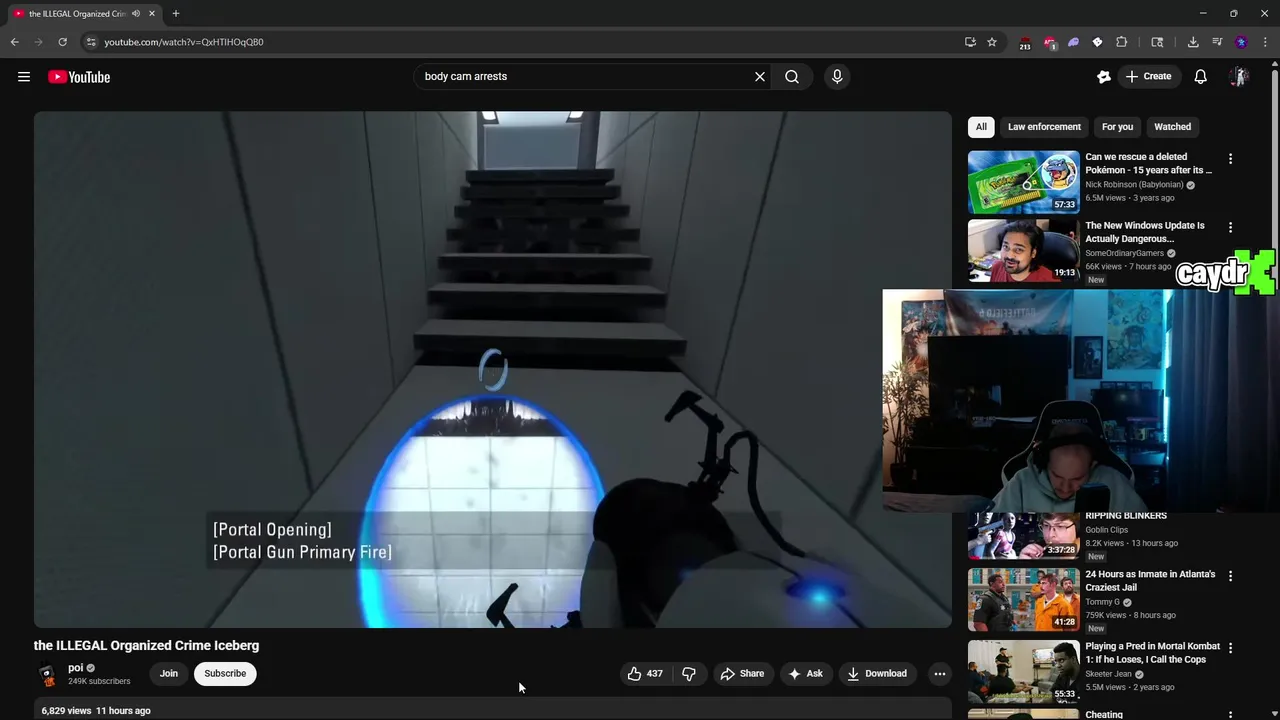Open poi channel avatar
Viewport: 1280px width, 720px height.
pos(47,674)
